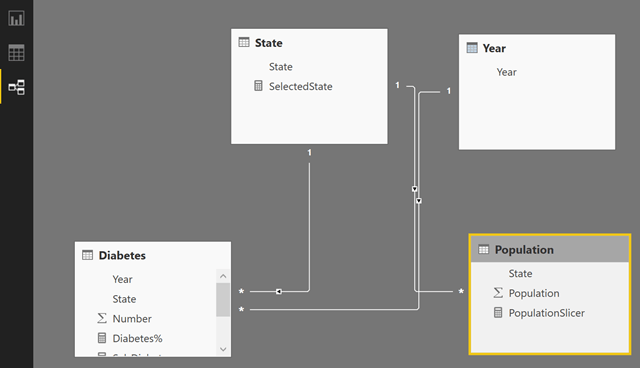Select State field in Diabetes table
Viewport: 640px width, 368px height.
pos(124,299)
